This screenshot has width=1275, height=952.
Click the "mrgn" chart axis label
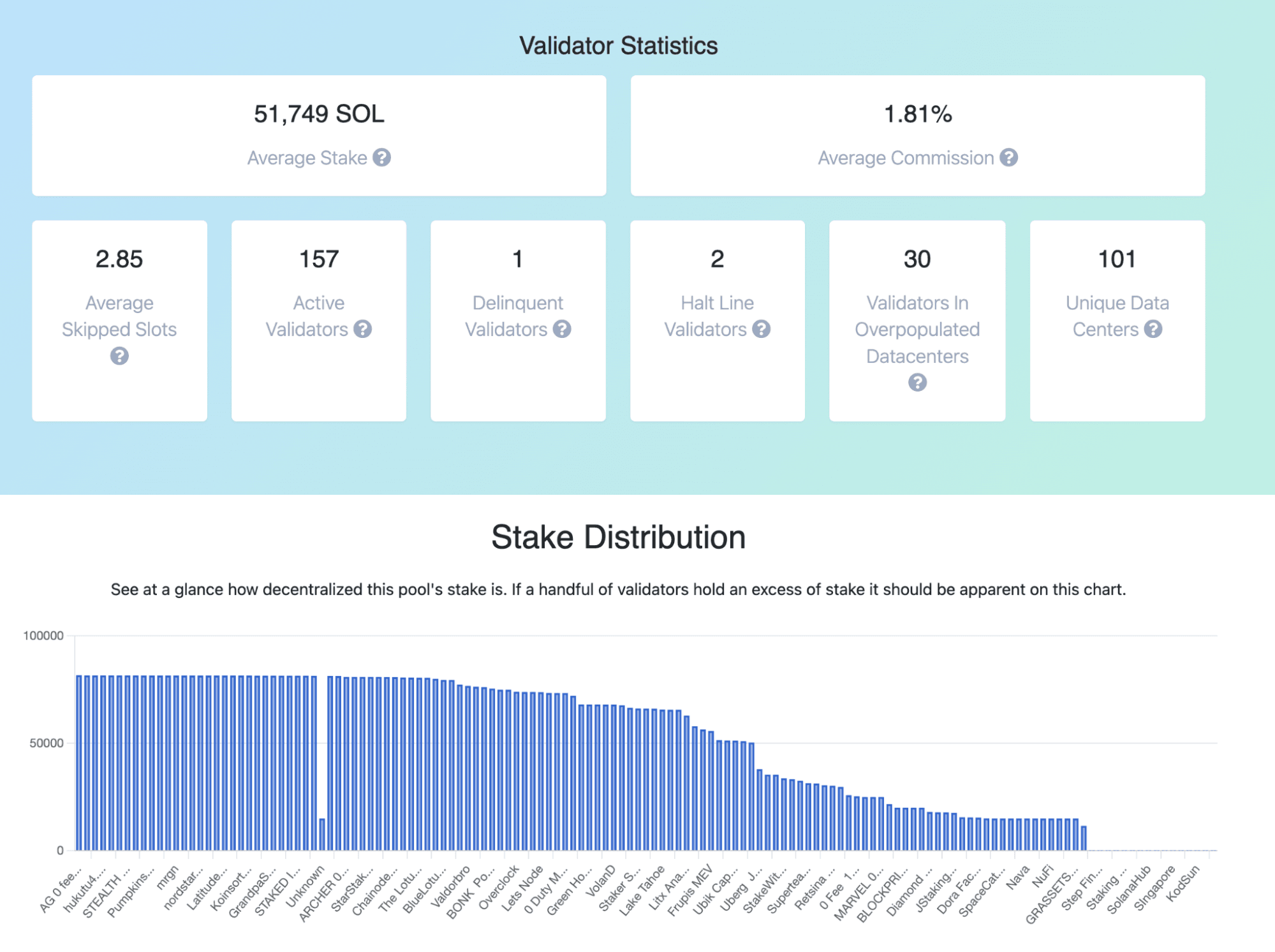click(168, 877)
